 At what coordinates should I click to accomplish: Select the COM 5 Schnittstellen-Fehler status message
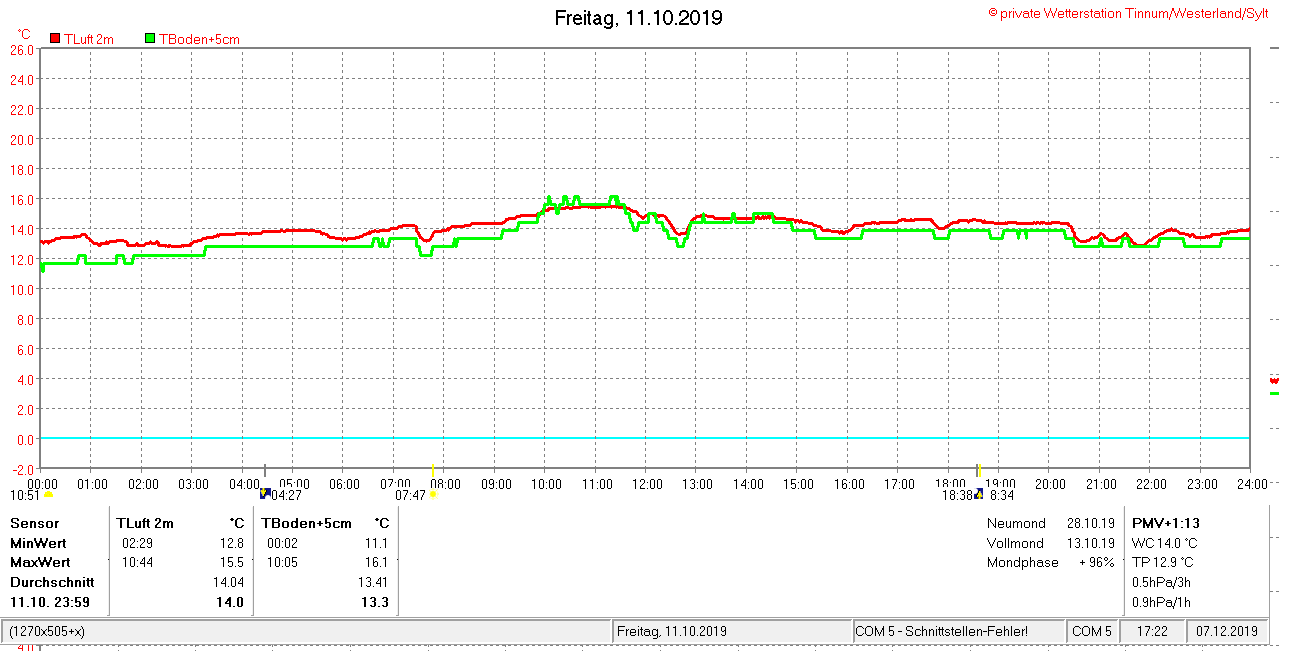pos(941,632)
